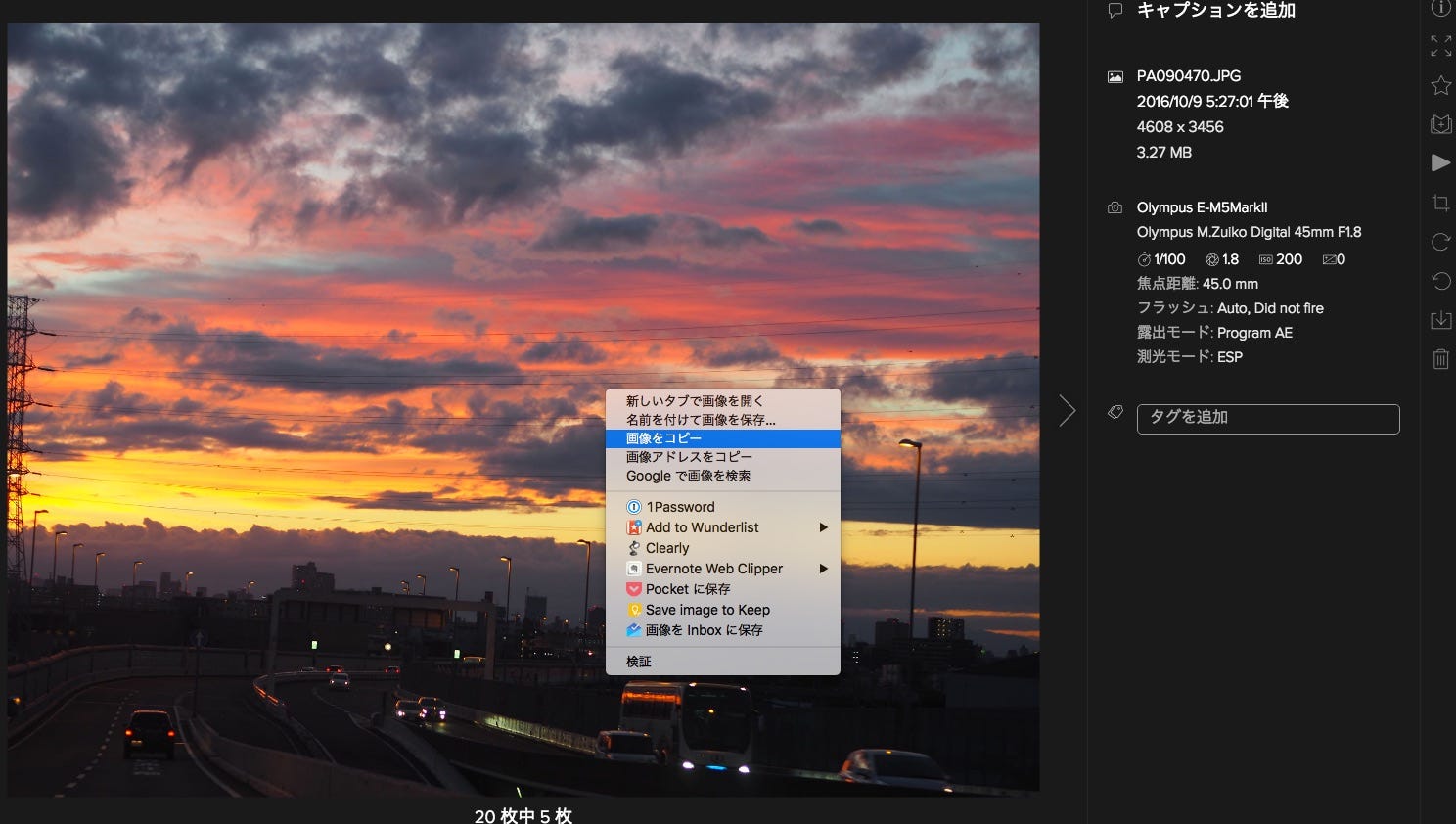Choose 名前を付けて画像を保存 from context menu
Screen dimensions: 1456x824
[x=723, y=420]
